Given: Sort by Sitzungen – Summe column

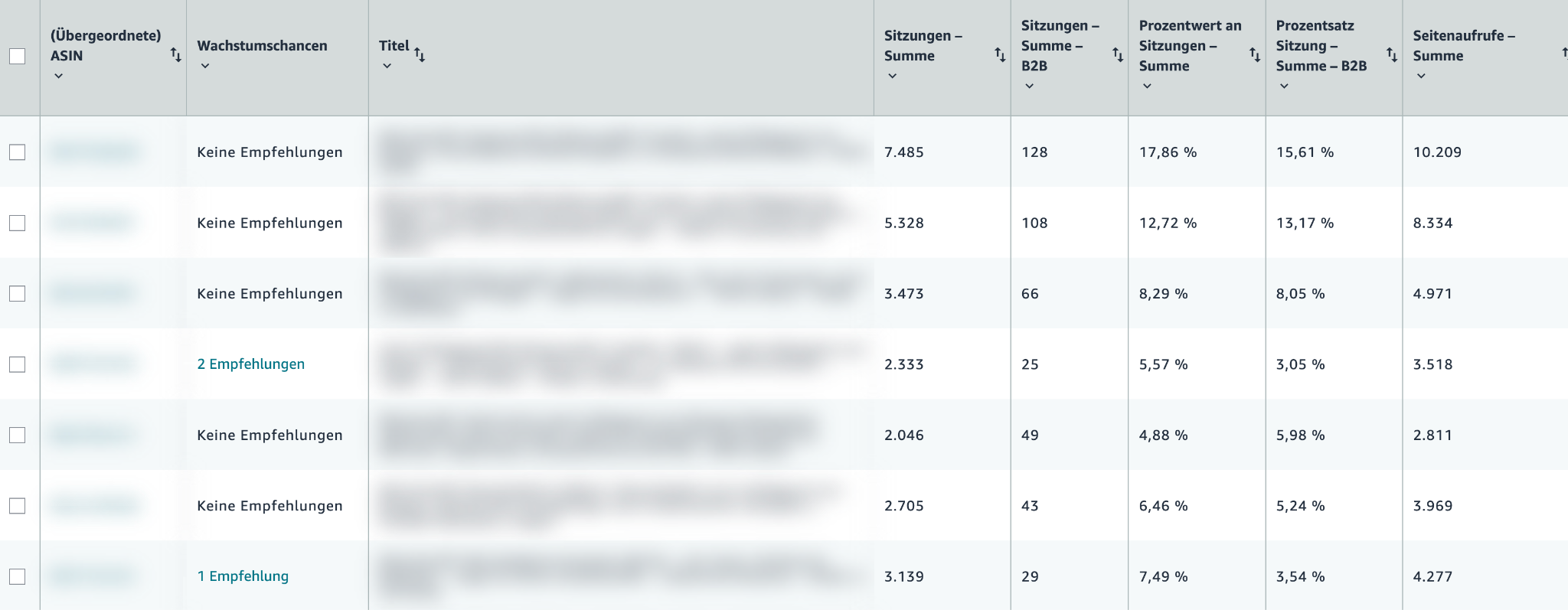Looking at the screenshot, I should pos(999,54).
